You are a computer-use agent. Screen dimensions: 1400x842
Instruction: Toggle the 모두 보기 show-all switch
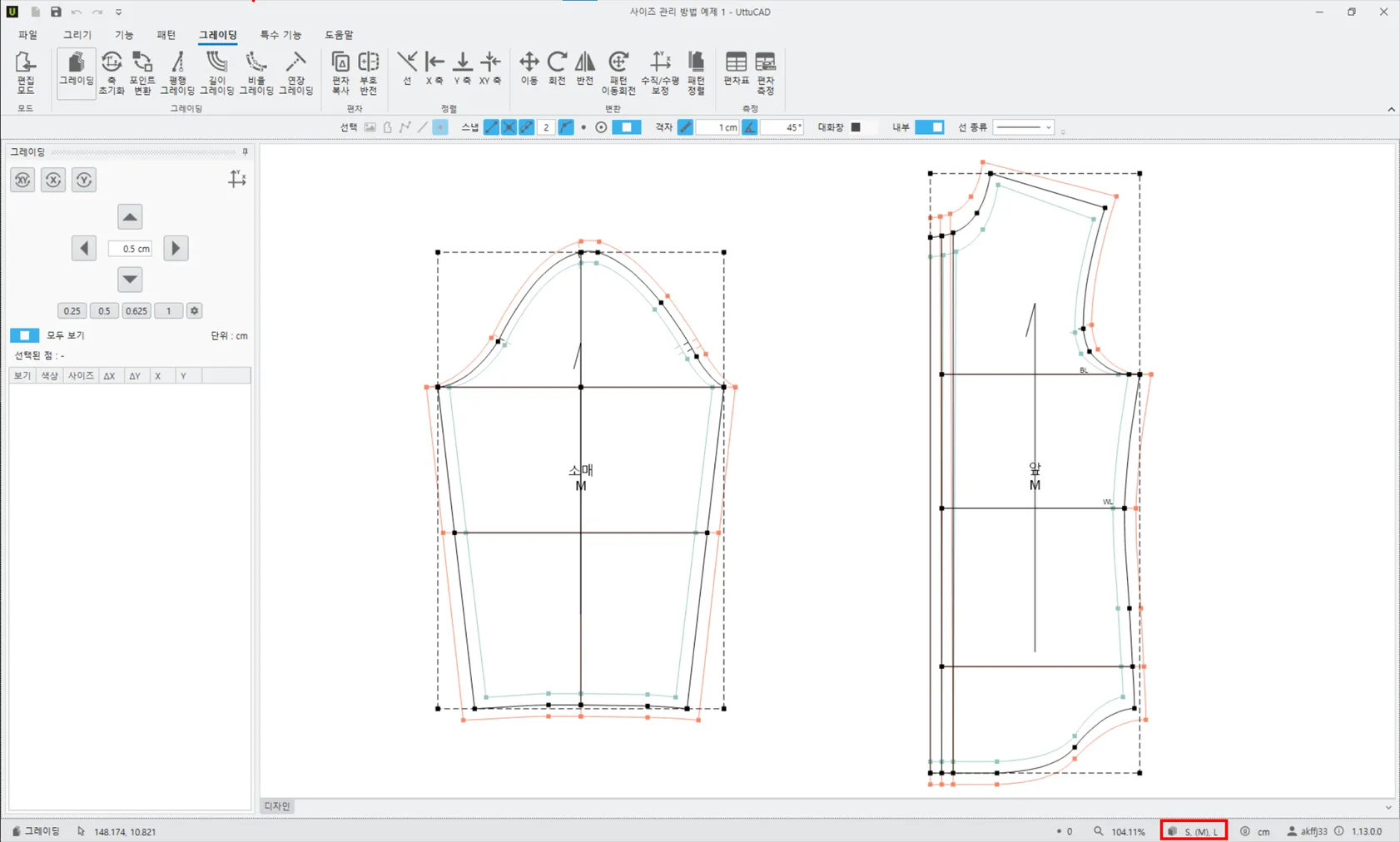(24, 335)
